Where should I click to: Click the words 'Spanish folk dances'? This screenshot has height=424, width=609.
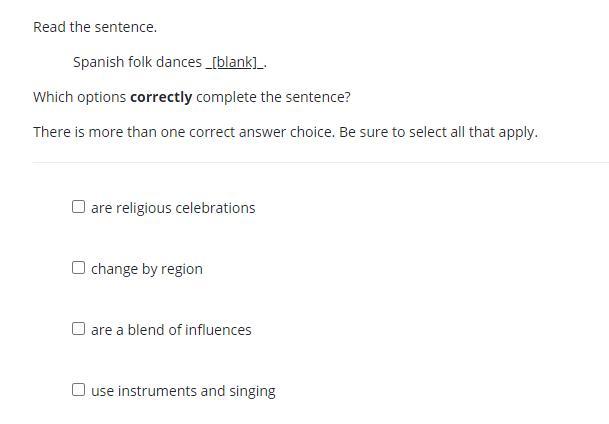click(x=137, y=62)
